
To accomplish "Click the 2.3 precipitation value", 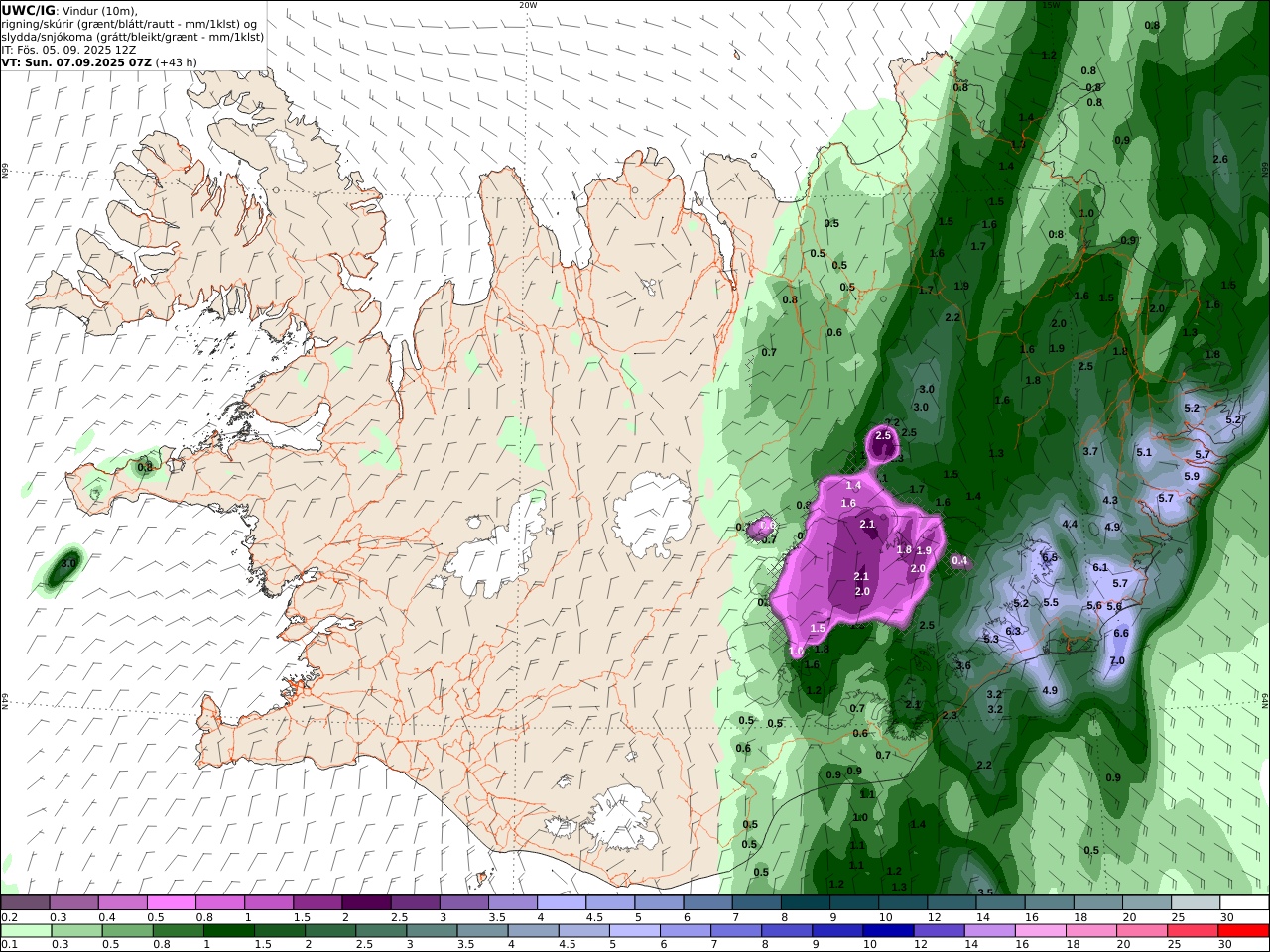I will (949, 715).
